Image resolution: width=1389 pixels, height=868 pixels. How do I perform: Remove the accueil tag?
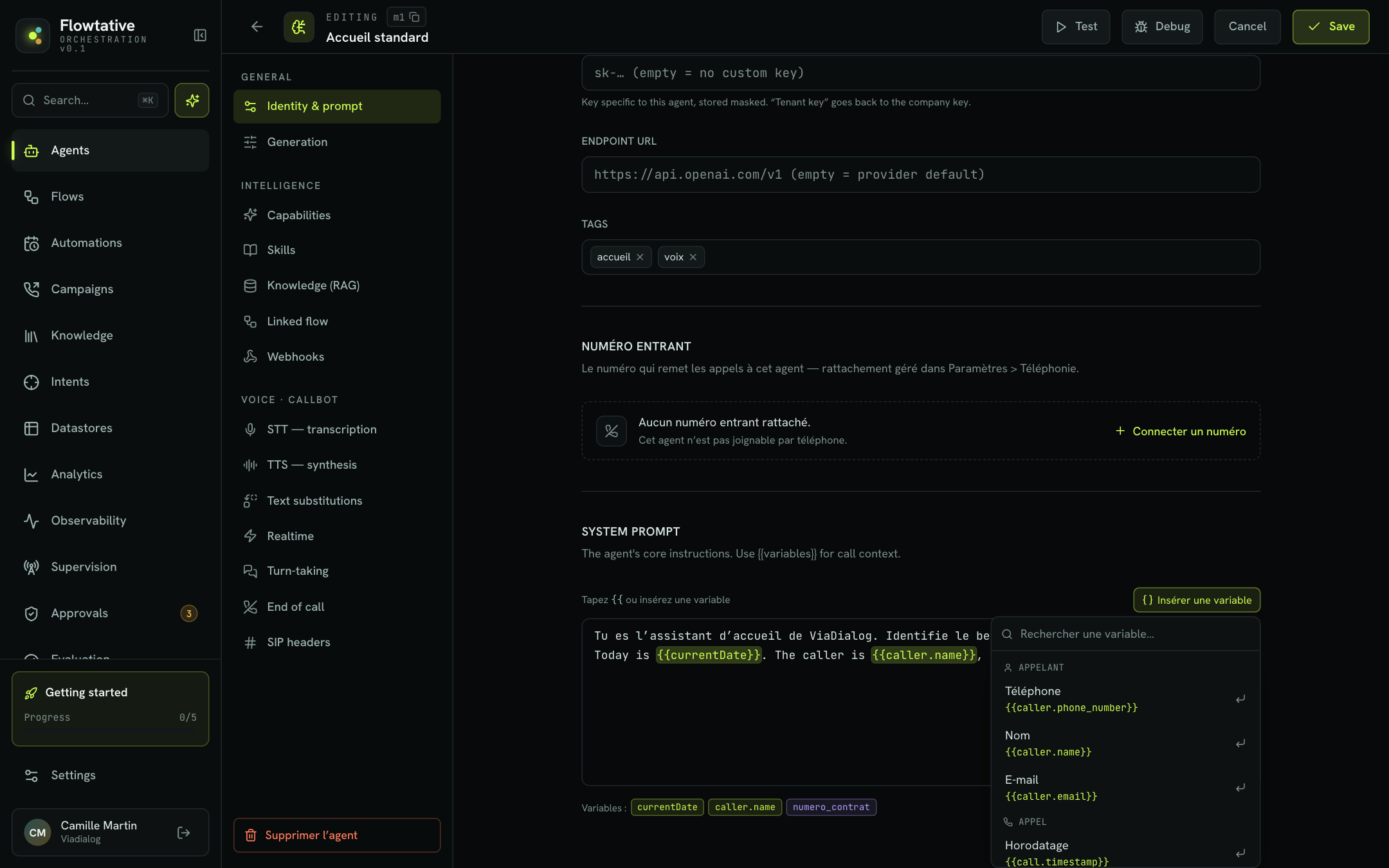click(640, 257)
